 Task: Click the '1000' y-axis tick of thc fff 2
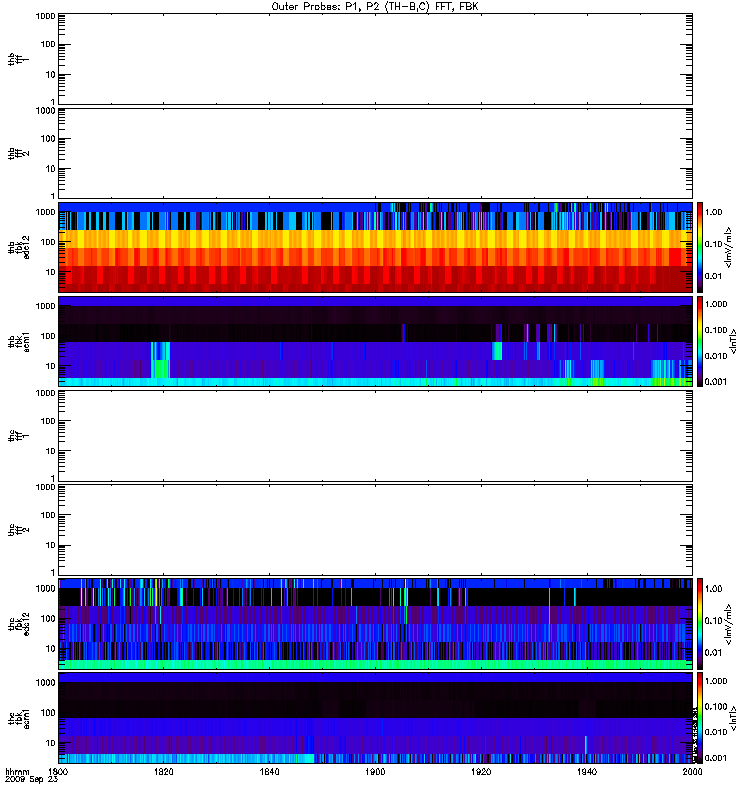[45, 487]
